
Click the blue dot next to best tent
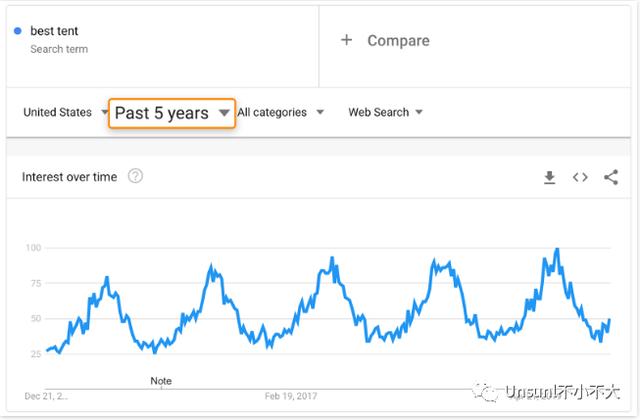18,31
